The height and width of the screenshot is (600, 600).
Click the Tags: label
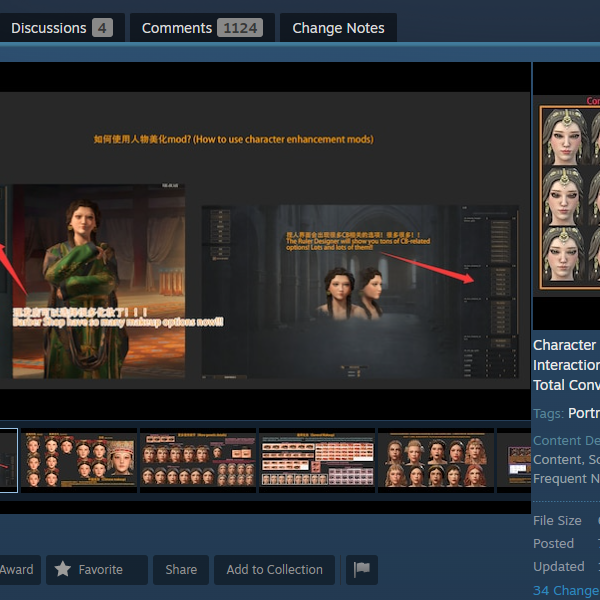click(x=548, y=413)
